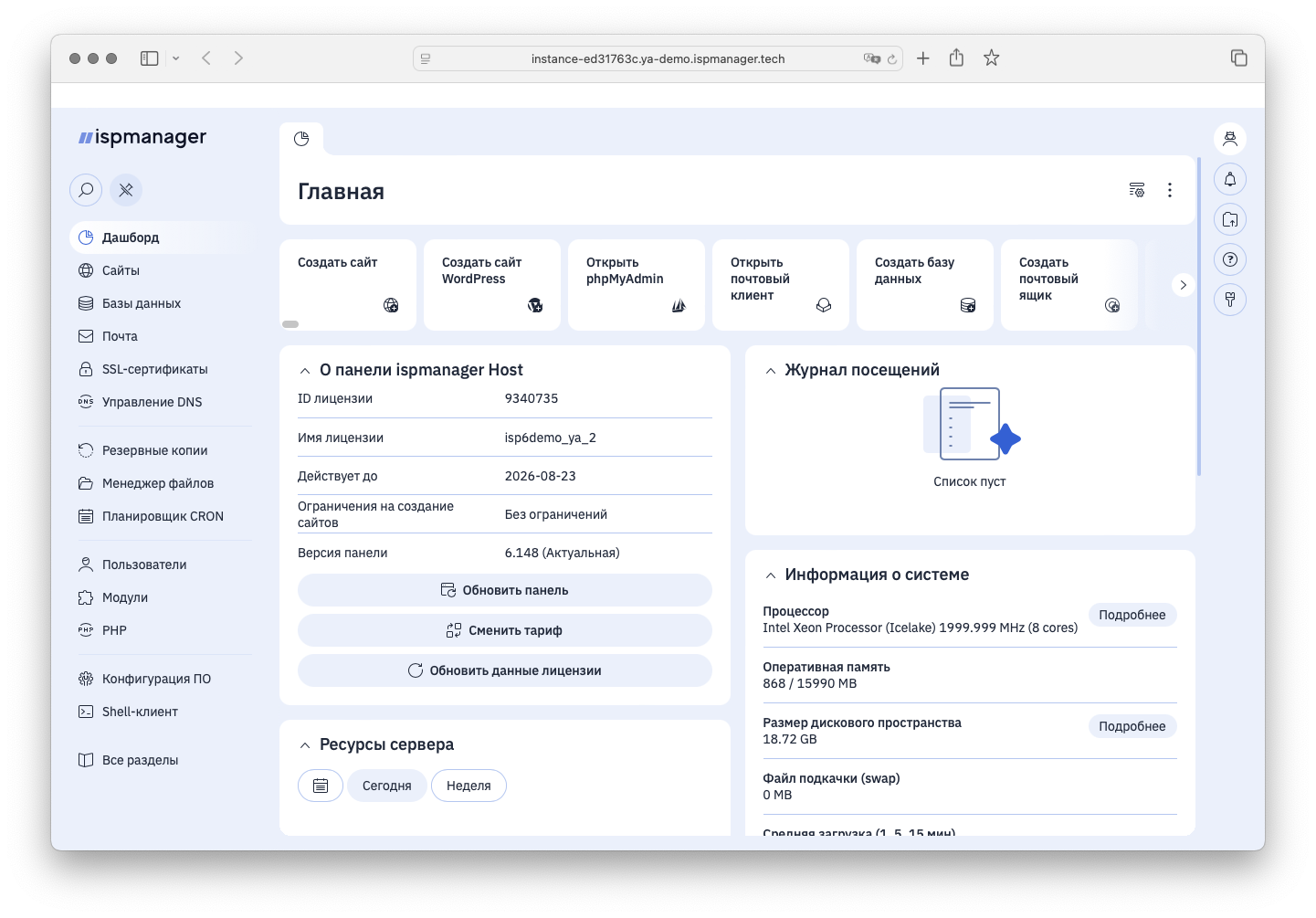Open sidebar dropdown chevron in browser toolbar

point(175,58)
